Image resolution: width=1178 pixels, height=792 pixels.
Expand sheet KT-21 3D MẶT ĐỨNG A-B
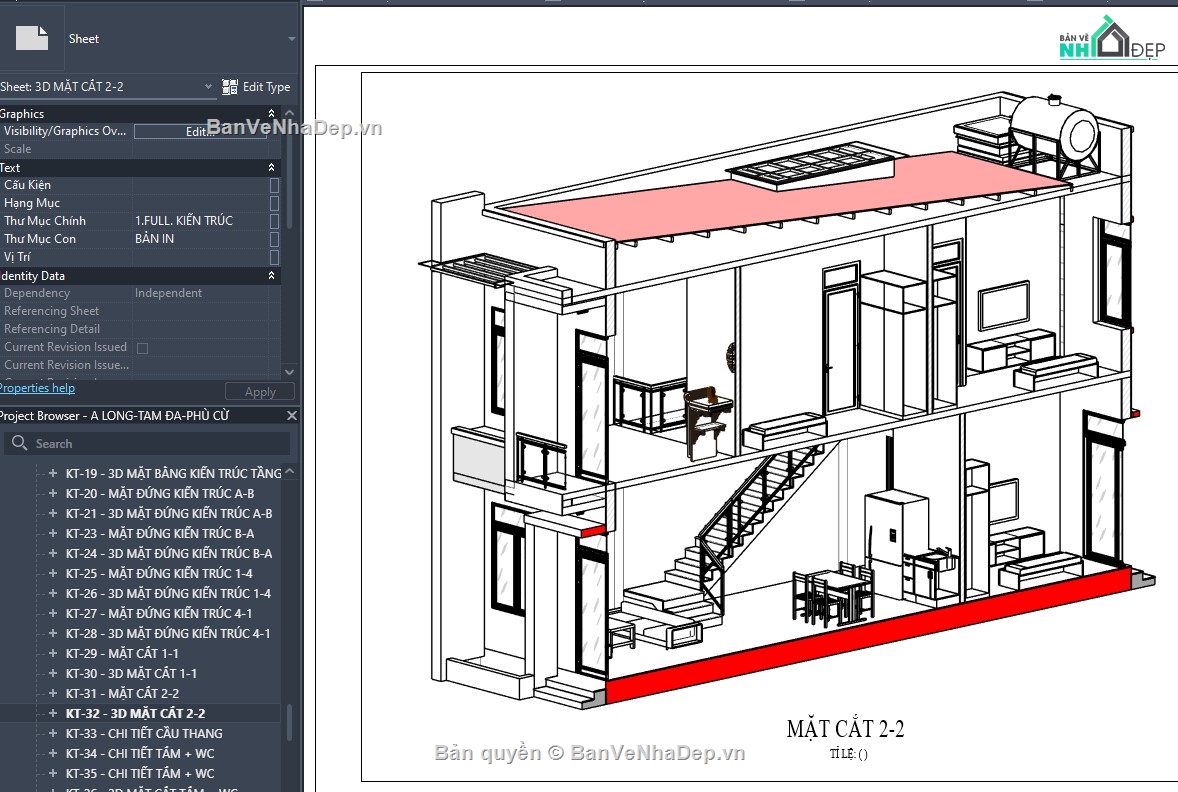53,513
